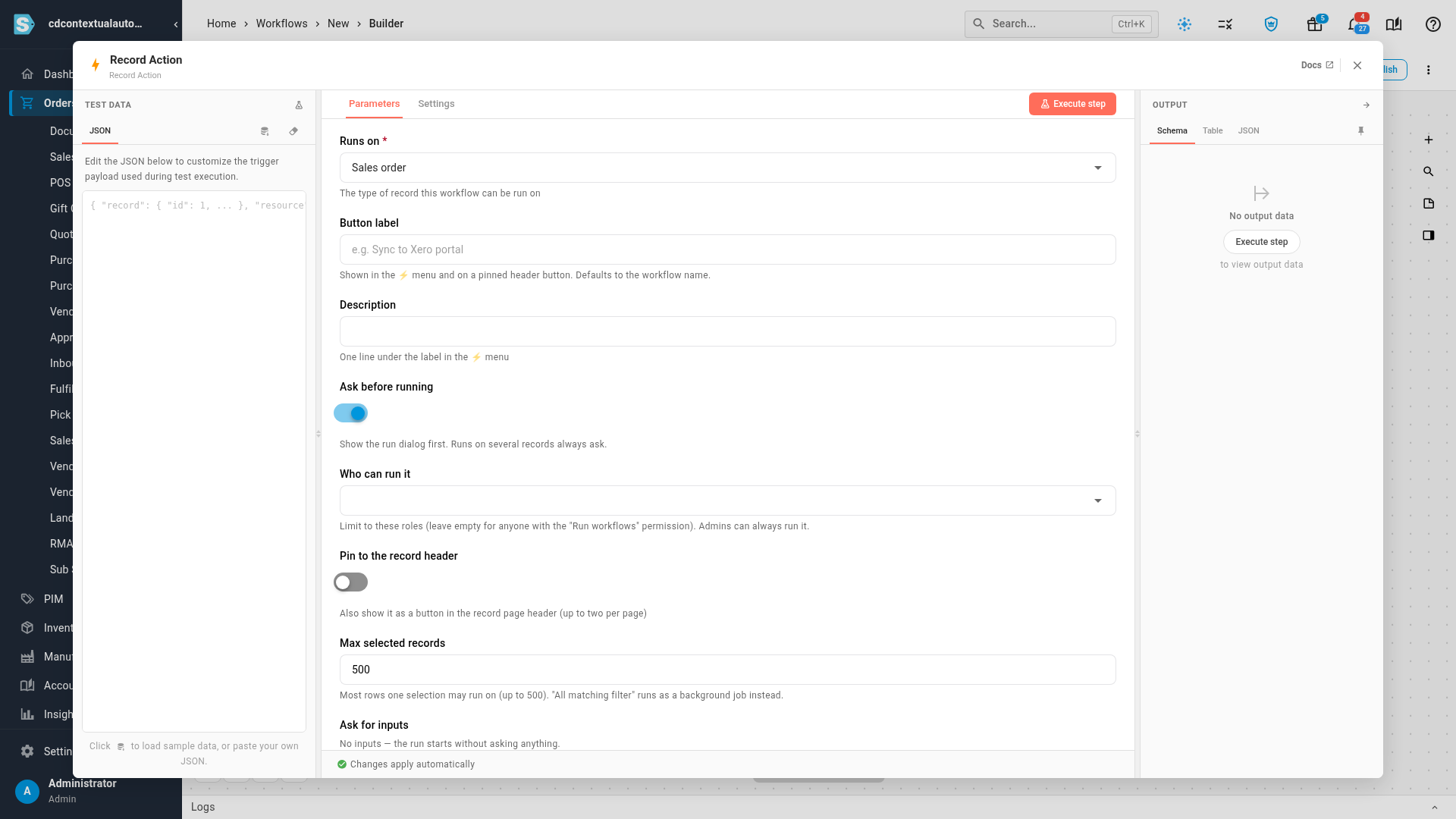Collapse the Output panel arrow
The width and height of the screenshot is (1456, 819).
click(1367, 105)
